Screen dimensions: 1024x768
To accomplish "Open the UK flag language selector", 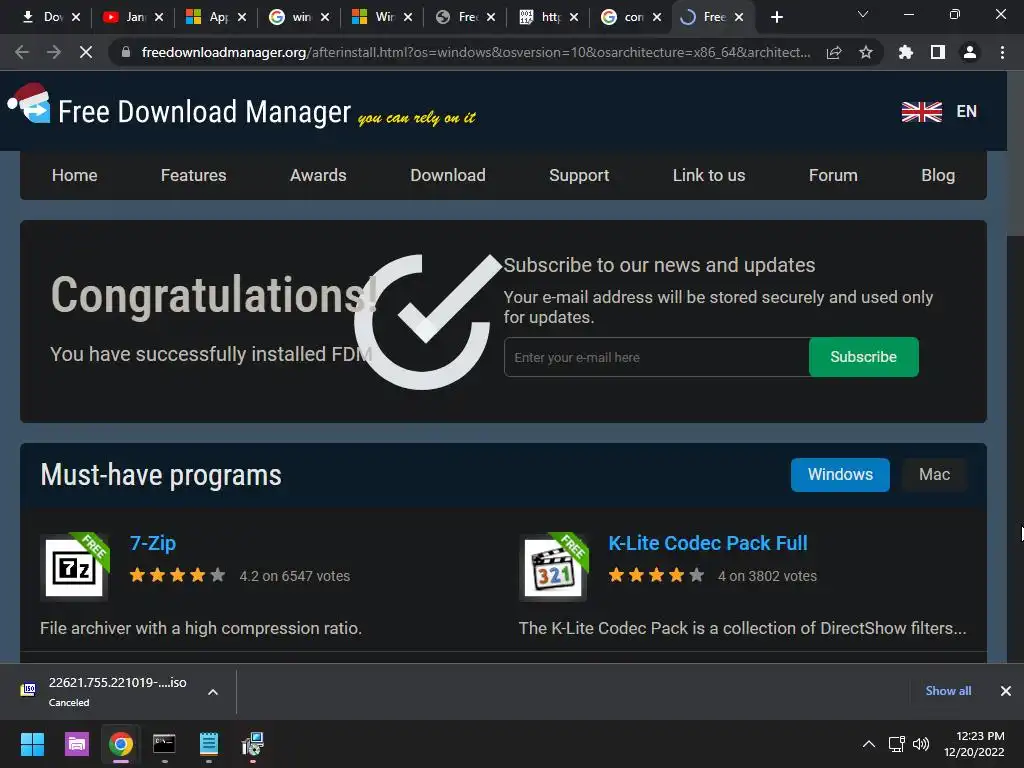I will coord(921,112).
